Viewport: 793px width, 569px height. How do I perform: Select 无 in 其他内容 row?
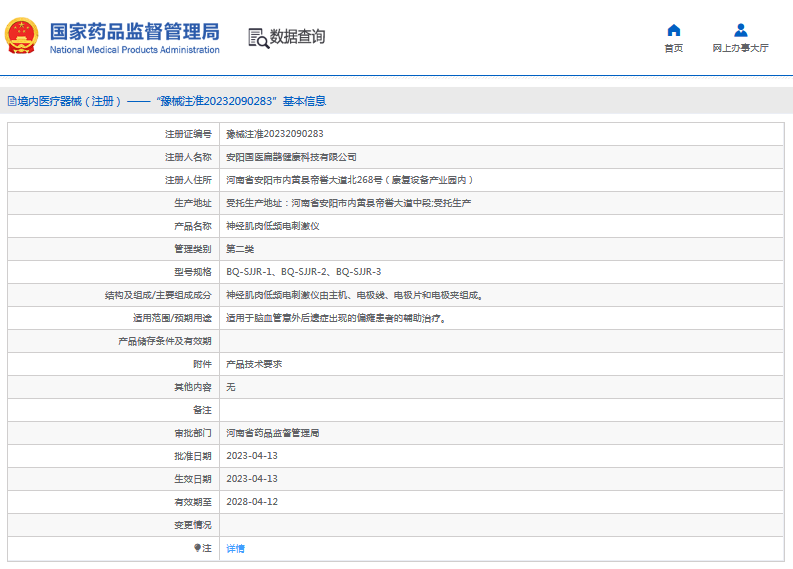(231, 387)
